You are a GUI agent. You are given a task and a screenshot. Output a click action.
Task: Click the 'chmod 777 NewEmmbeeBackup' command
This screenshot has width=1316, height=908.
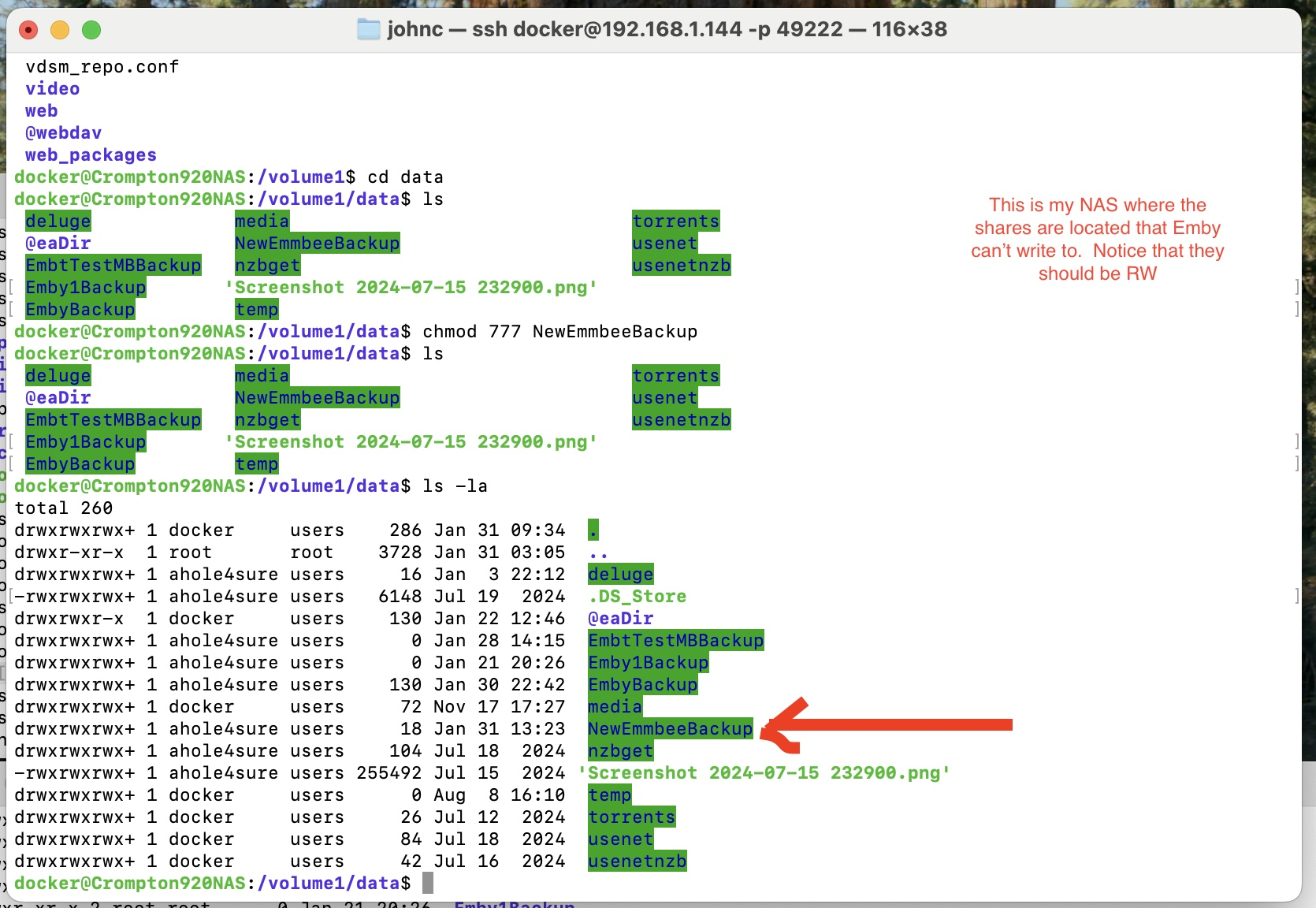560,332
